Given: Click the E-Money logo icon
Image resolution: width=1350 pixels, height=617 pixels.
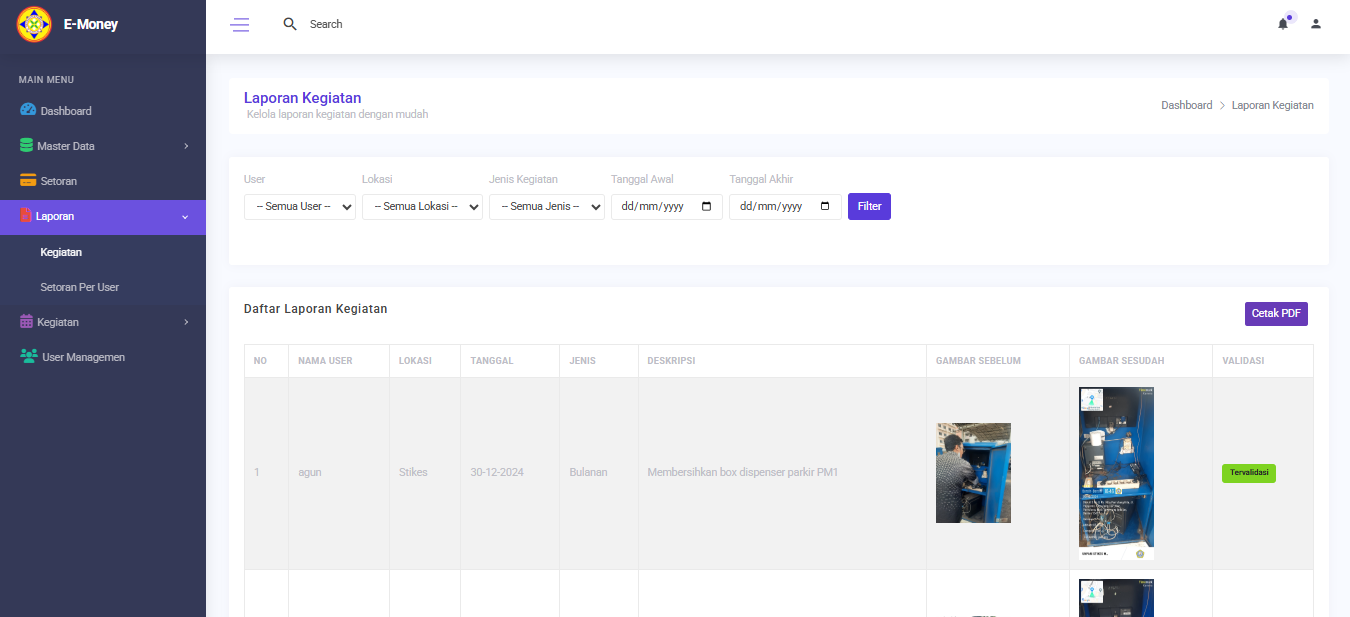Looking at the screenshot, I should 34,24.
